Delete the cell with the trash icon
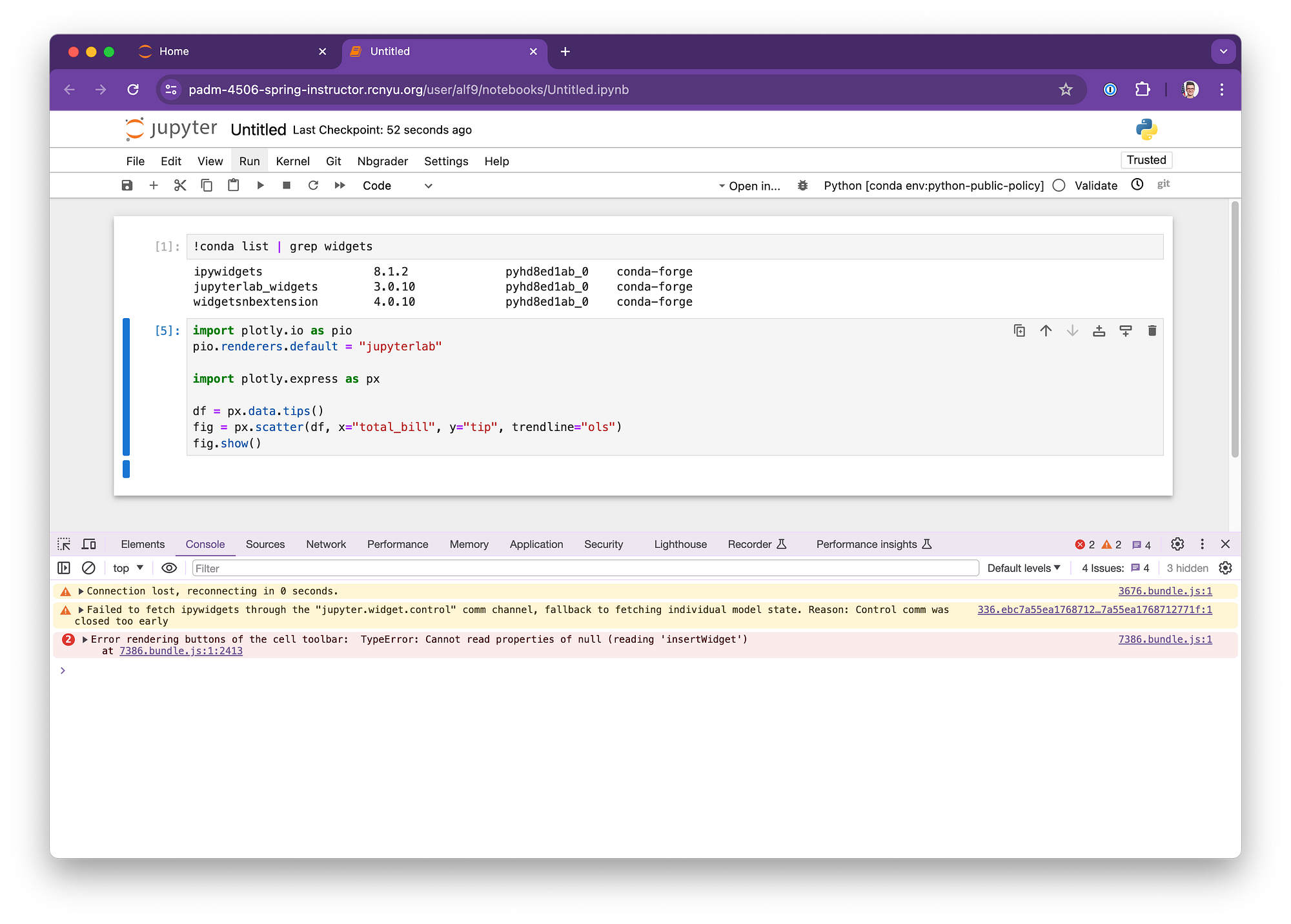This screenshot has height=924, width=1291. coord(1152,331)
